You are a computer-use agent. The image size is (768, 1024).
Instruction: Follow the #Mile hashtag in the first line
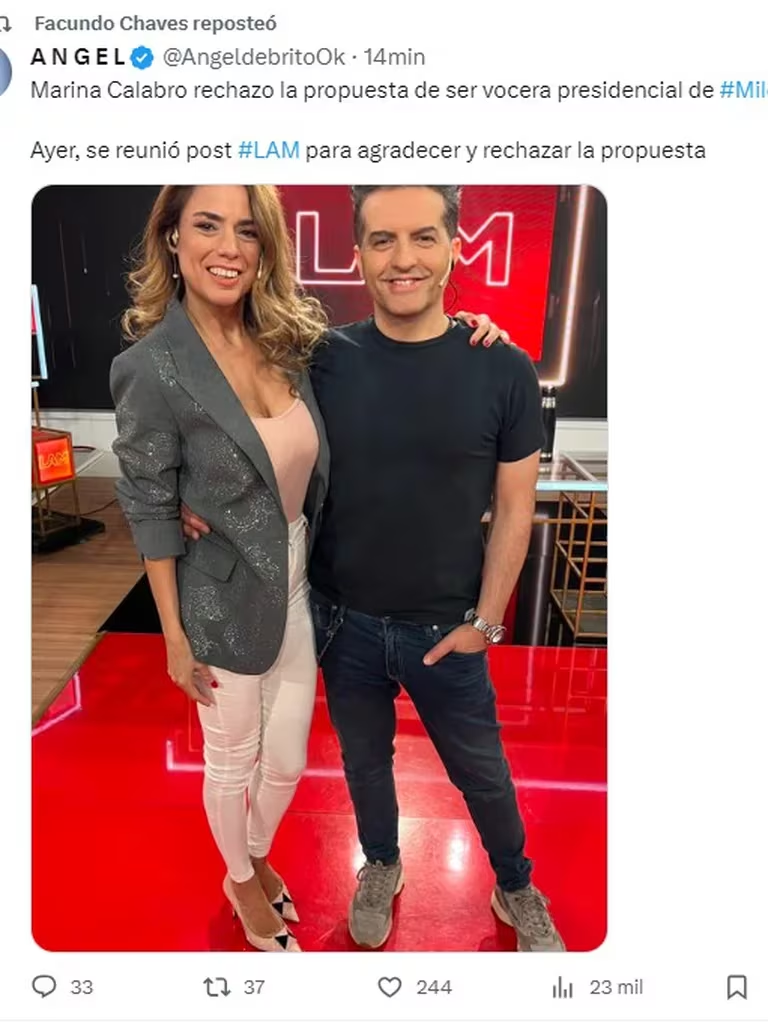pos(743,90)
